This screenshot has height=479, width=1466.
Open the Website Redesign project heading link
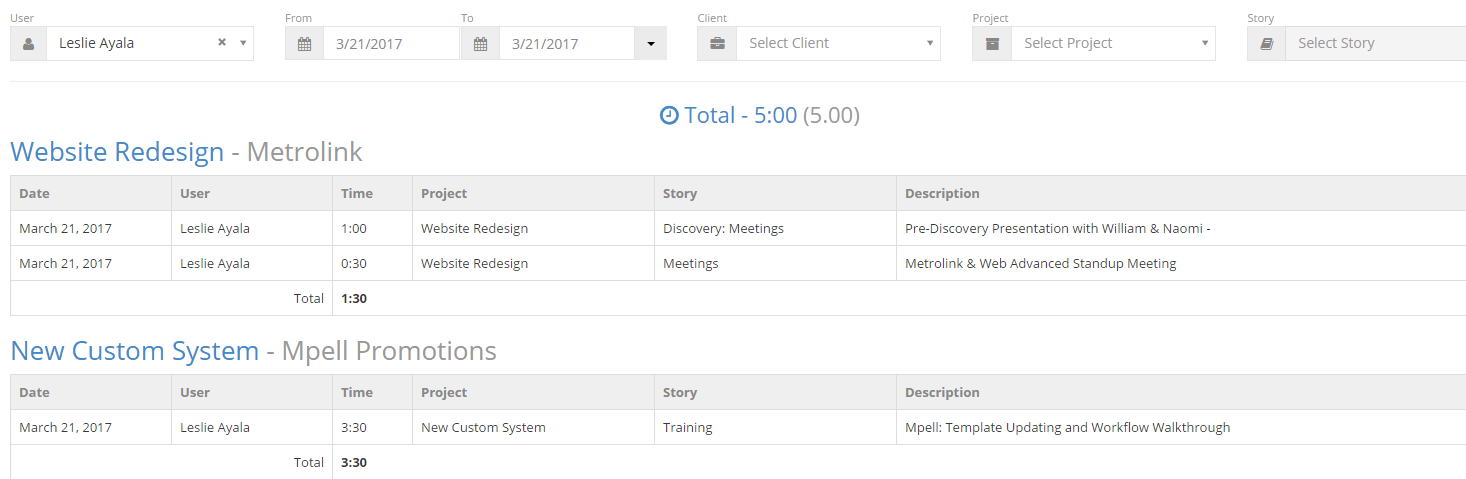[x=117, y=152]
